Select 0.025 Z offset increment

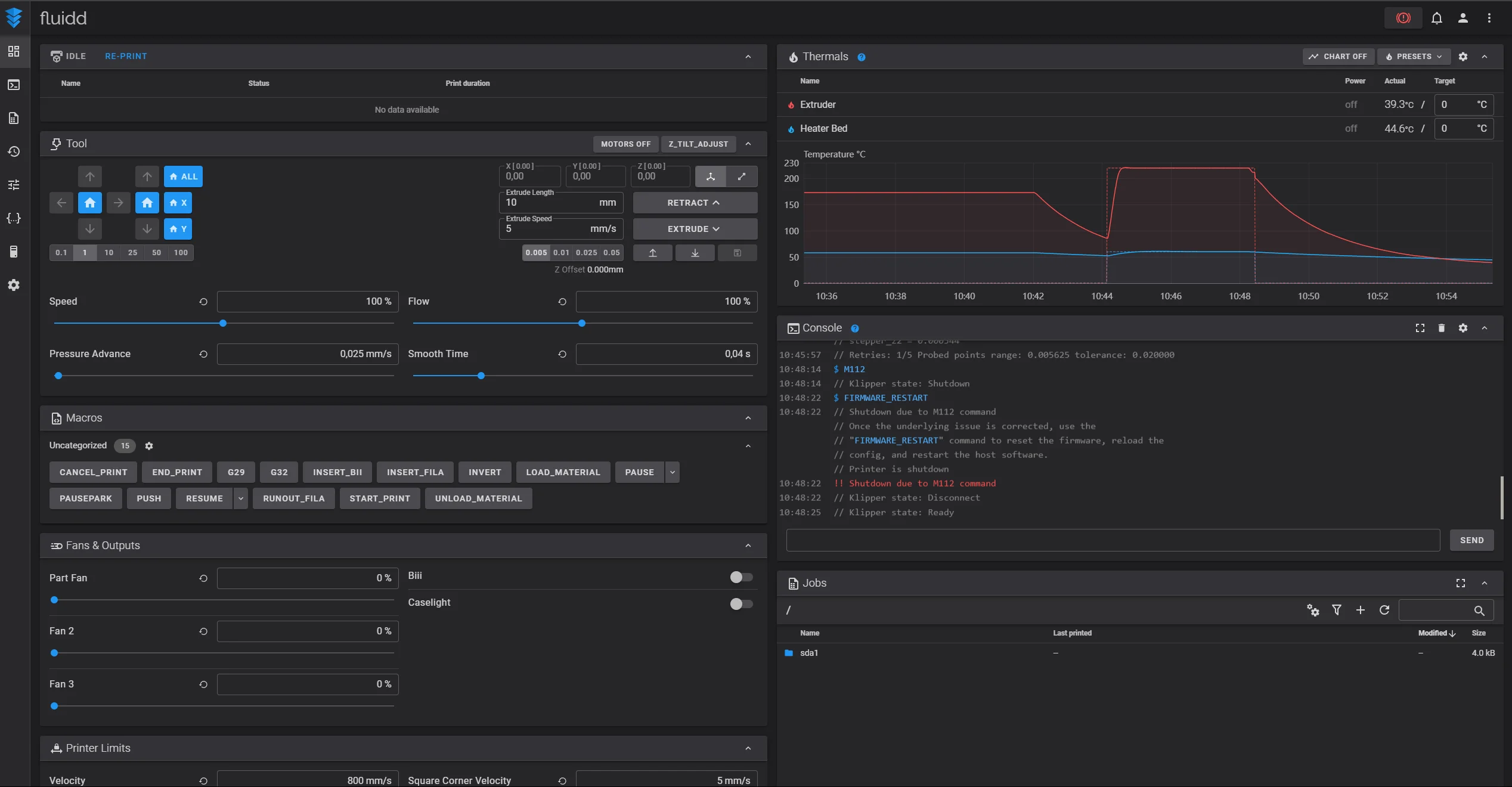coord(586,253)
